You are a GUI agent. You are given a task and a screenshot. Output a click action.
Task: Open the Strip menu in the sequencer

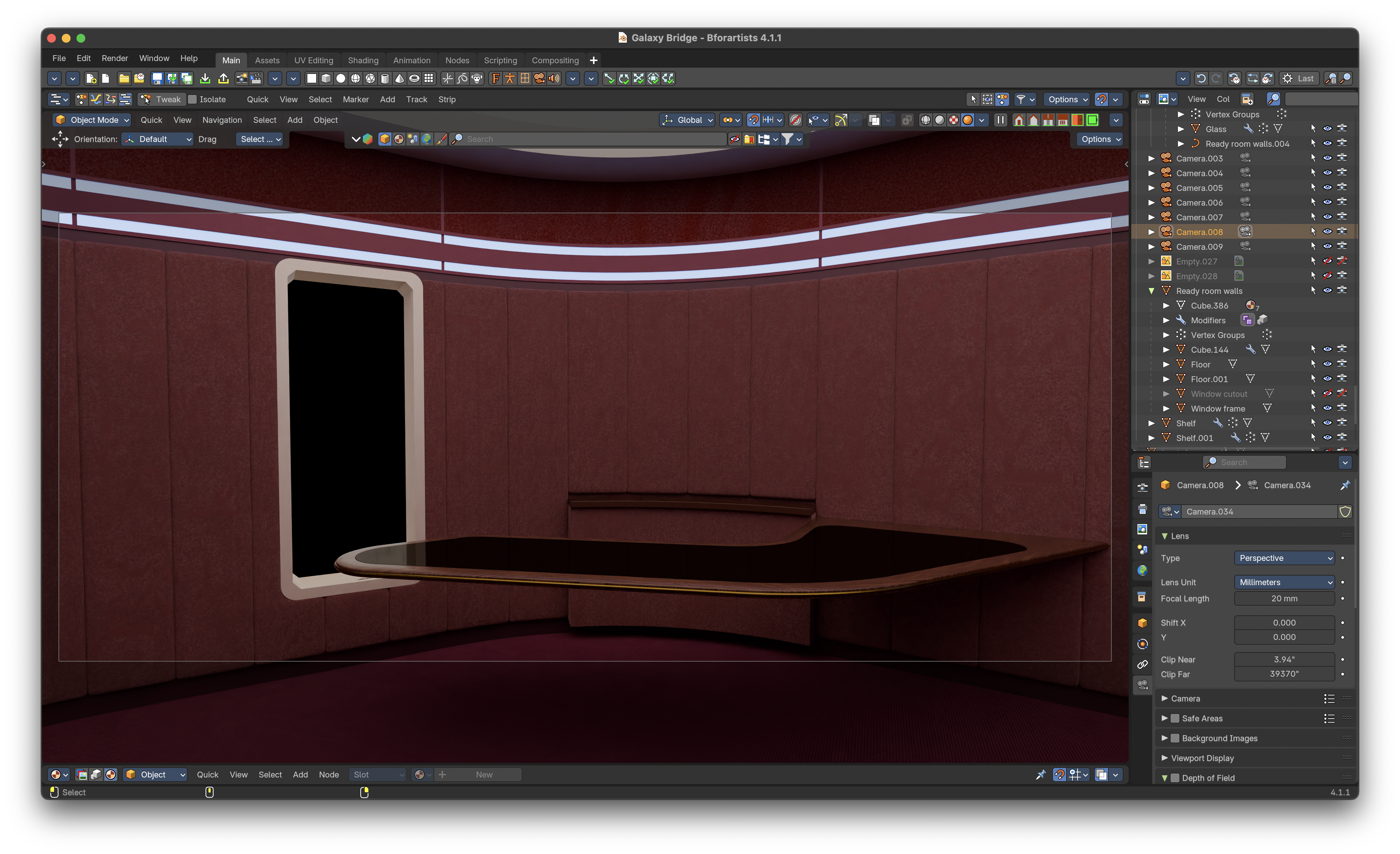coord(447,100)
